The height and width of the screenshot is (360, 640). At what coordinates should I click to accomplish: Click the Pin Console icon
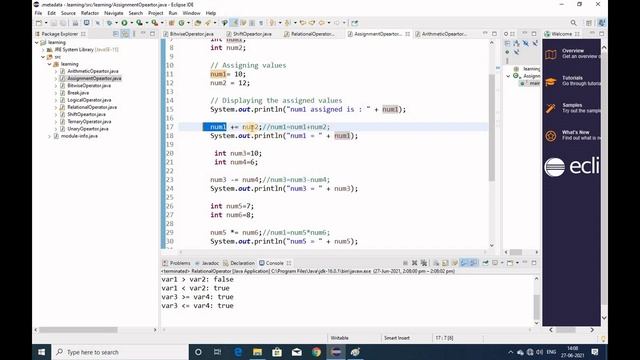(485, 263)
